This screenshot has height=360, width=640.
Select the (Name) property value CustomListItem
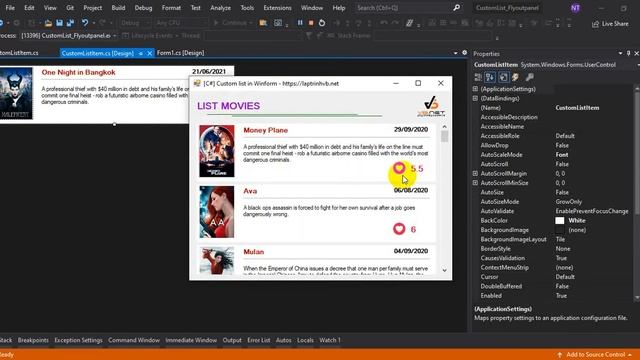pos(577,108)
